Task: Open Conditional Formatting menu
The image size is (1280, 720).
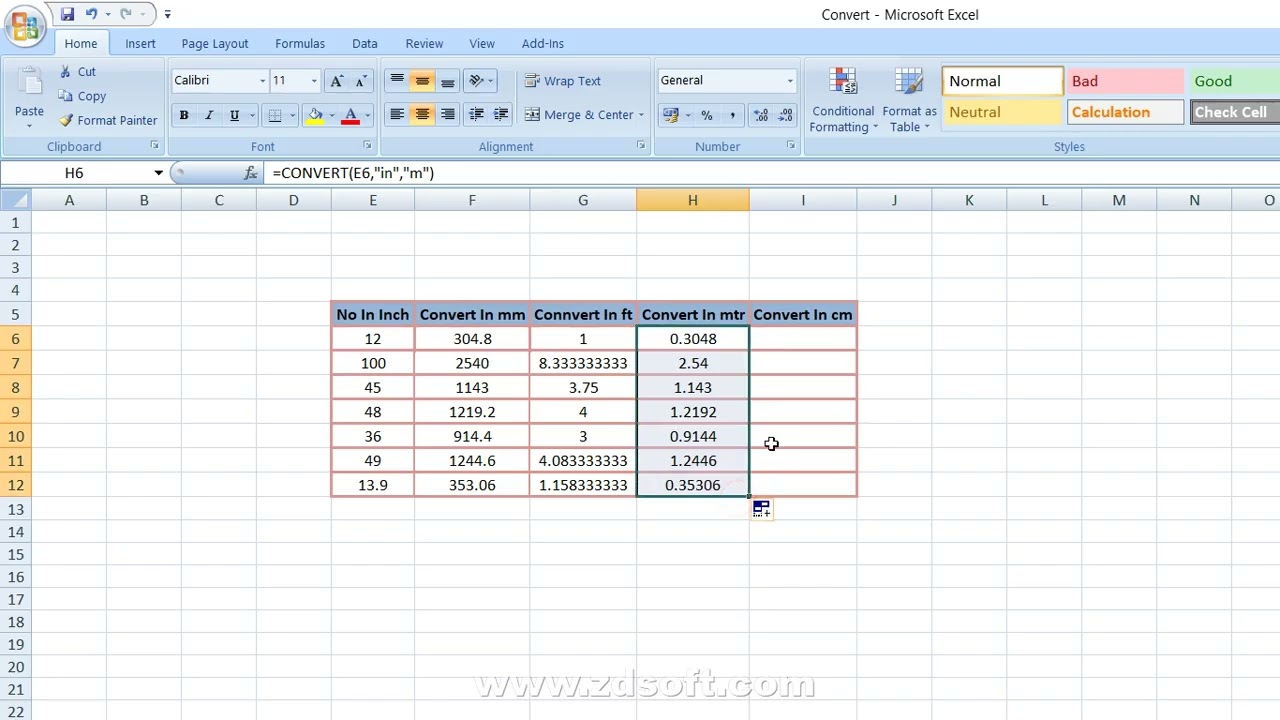Action: click(x=843, y=101)
